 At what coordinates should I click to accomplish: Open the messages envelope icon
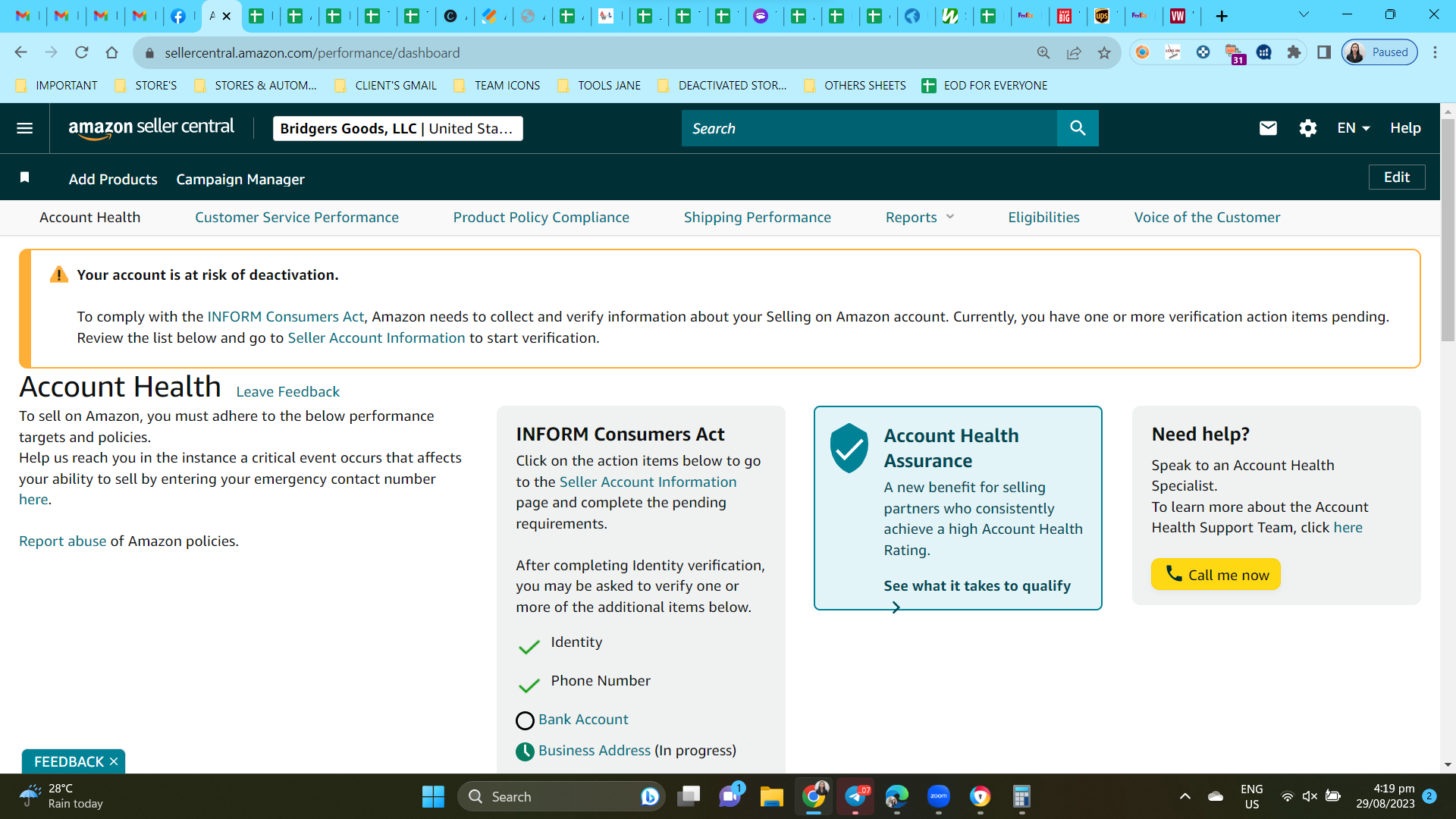pyautogui.click(x=1268, y=128)
